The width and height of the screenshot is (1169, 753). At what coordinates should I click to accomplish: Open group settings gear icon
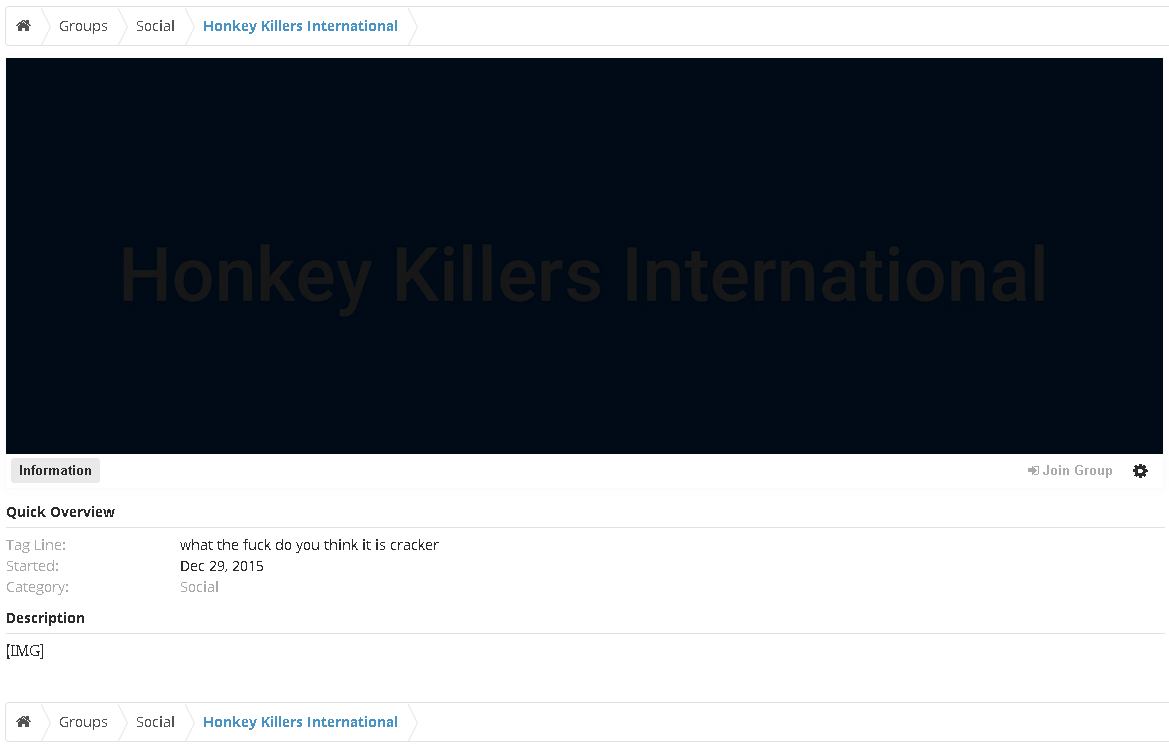[1140, 470]
